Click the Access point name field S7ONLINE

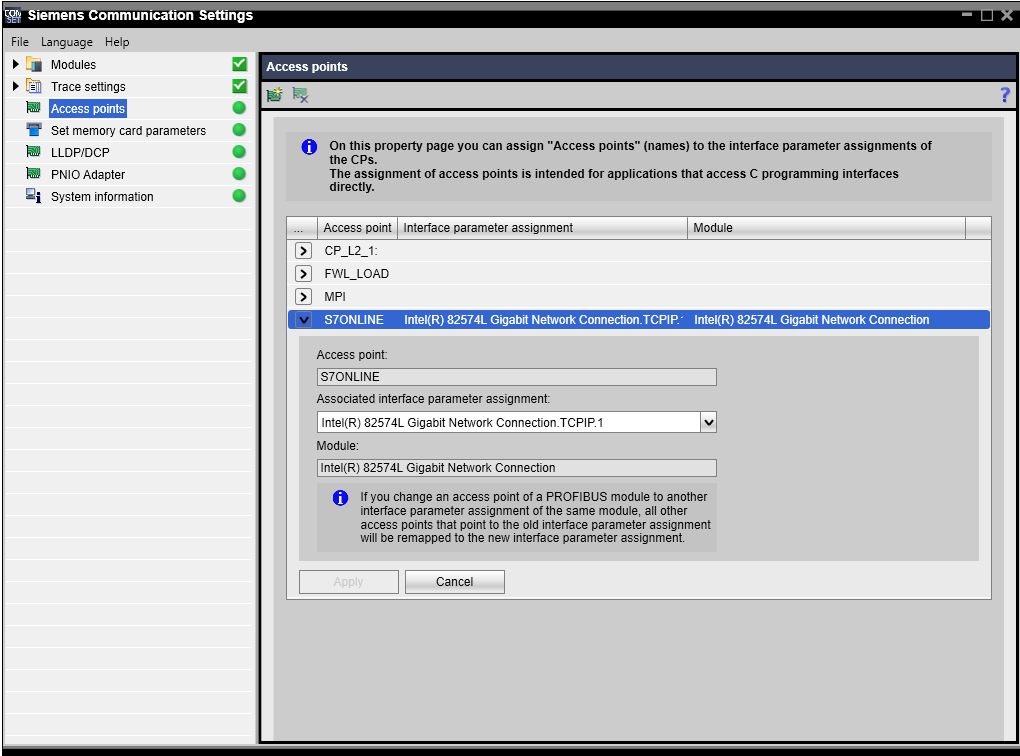click(x=517, y=377)
